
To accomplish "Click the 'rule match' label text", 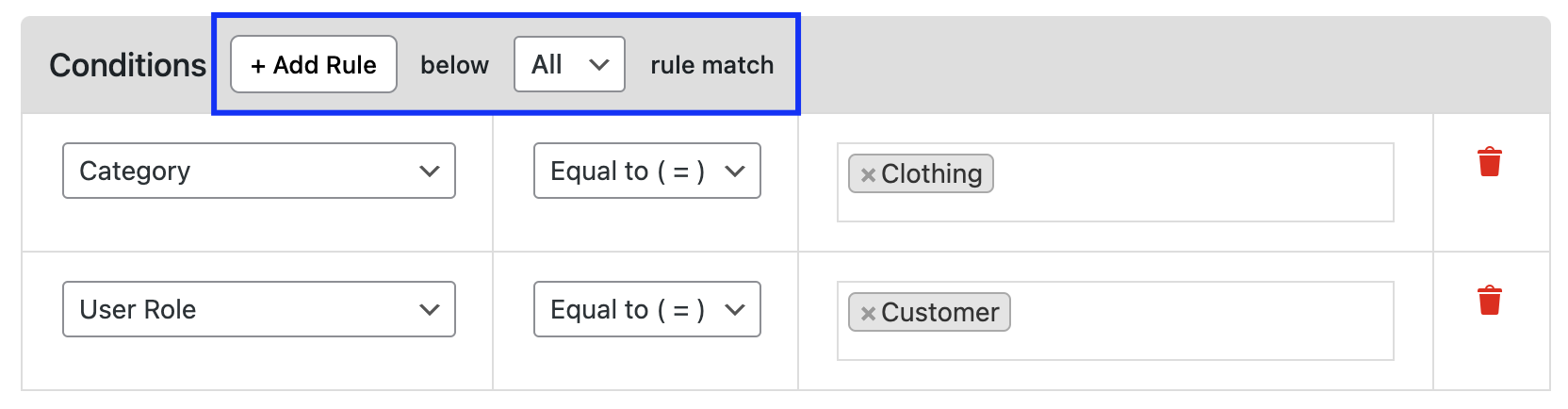I will pyautogui.click(x=712, y=65).
